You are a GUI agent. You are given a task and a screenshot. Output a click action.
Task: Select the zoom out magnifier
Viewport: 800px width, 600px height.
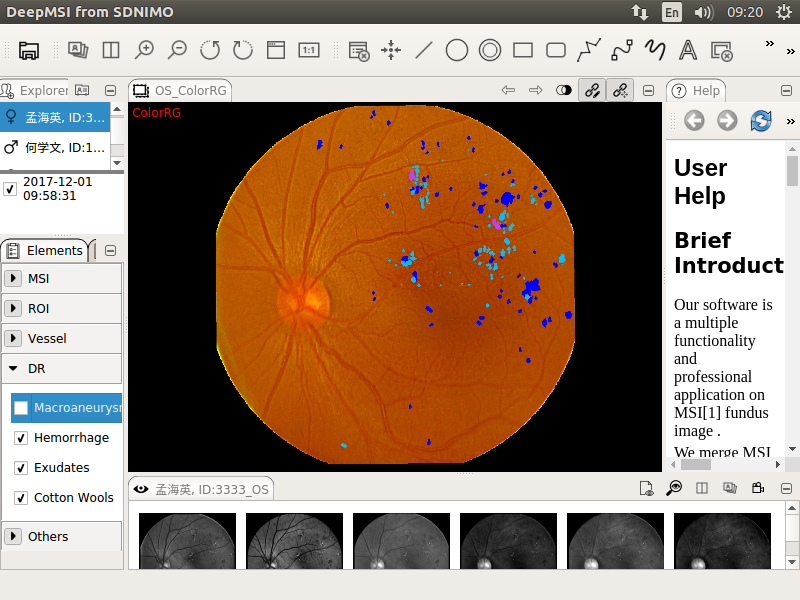point(177,50)
